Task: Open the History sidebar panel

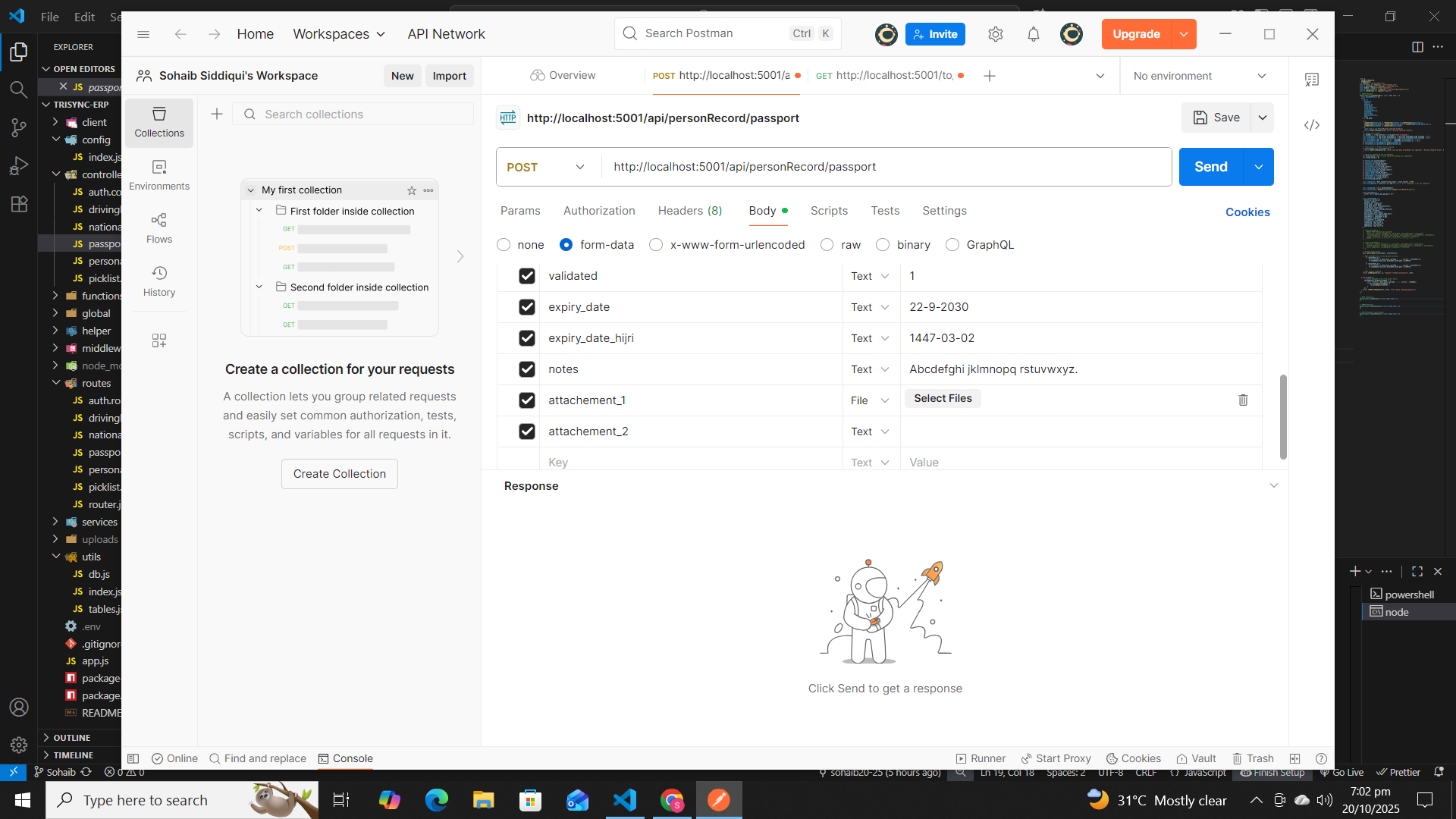Action: coord(159,281)
